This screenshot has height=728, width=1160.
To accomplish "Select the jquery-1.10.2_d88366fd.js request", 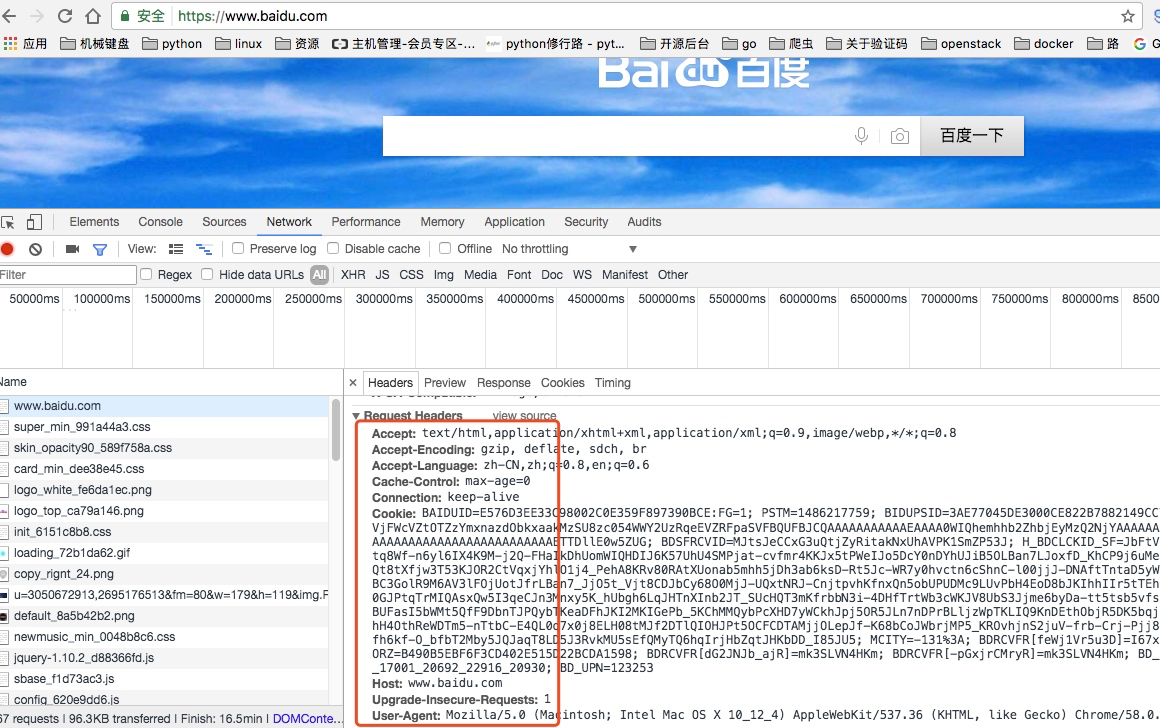I will (164, 658).
